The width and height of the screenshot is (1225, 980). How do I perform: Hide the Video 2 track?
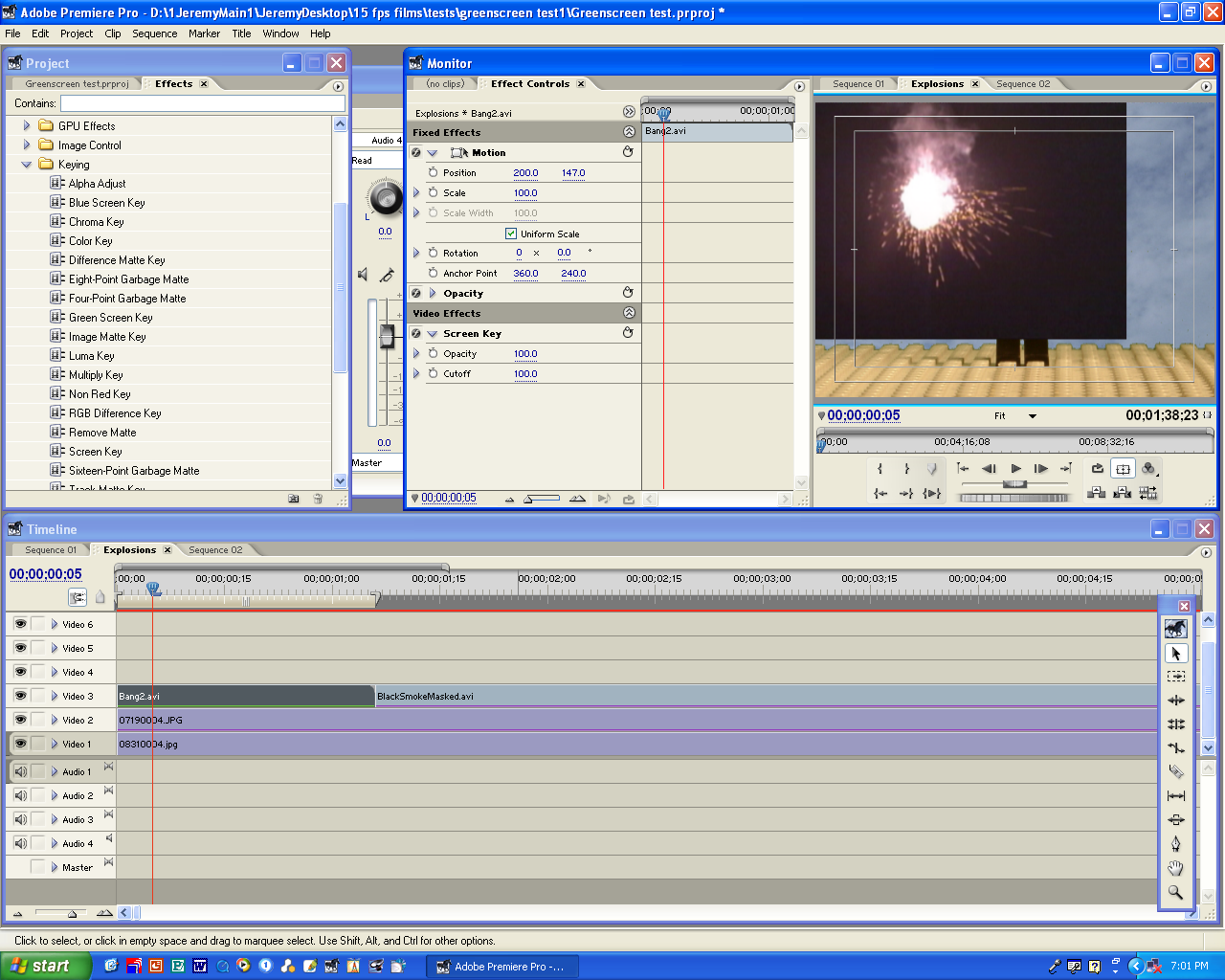(20, 720)
